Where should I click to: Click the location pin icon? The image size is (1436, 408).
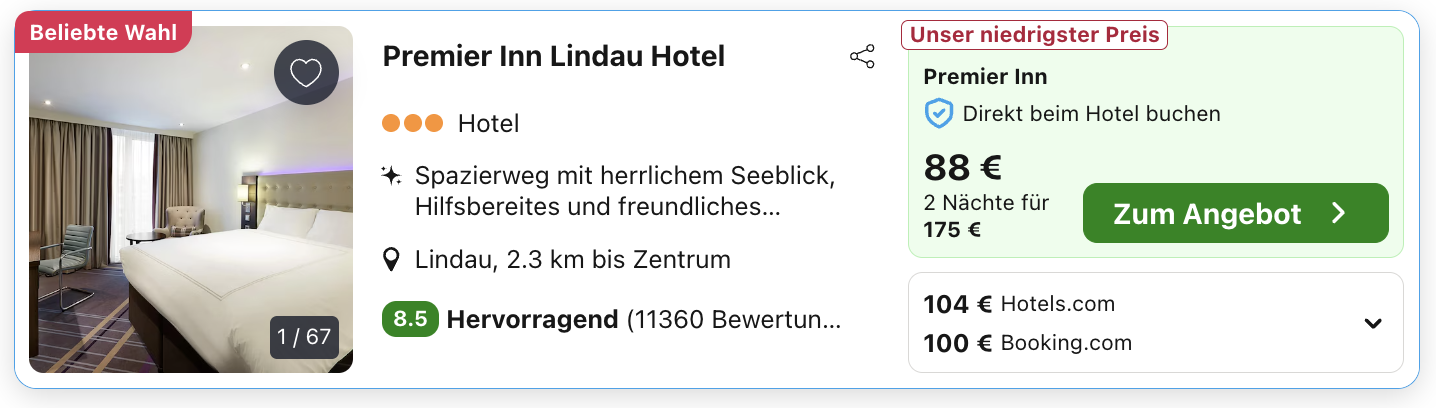click(x=393, y=260)
